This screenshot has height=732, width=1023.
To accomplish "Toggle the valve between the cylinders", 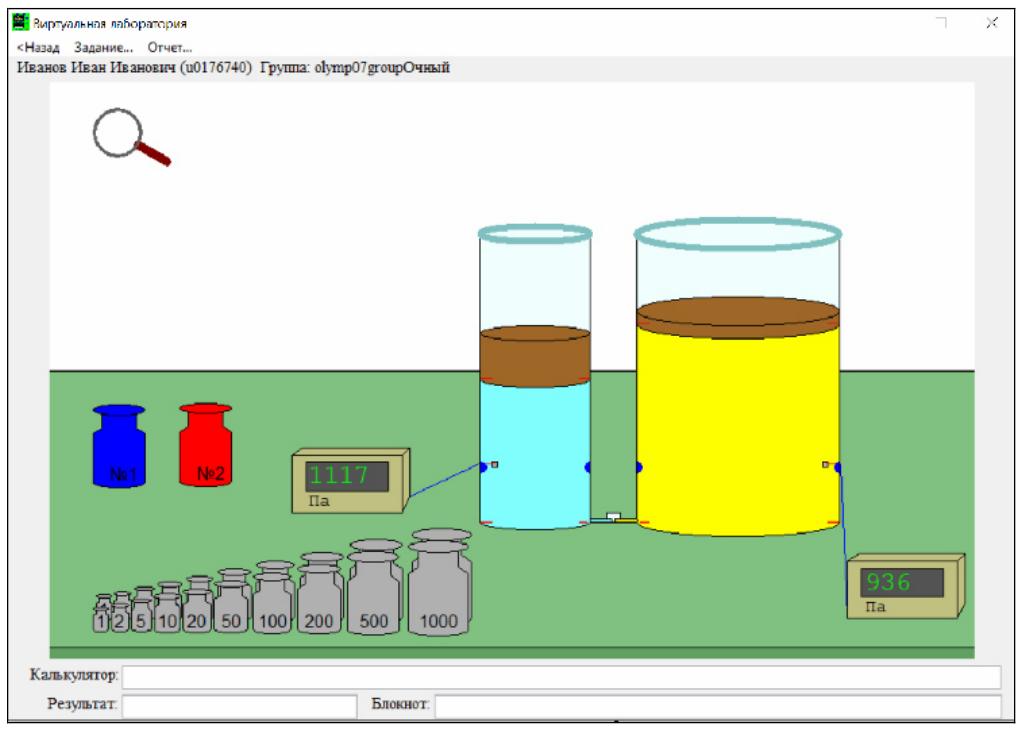I will [613, 517].
